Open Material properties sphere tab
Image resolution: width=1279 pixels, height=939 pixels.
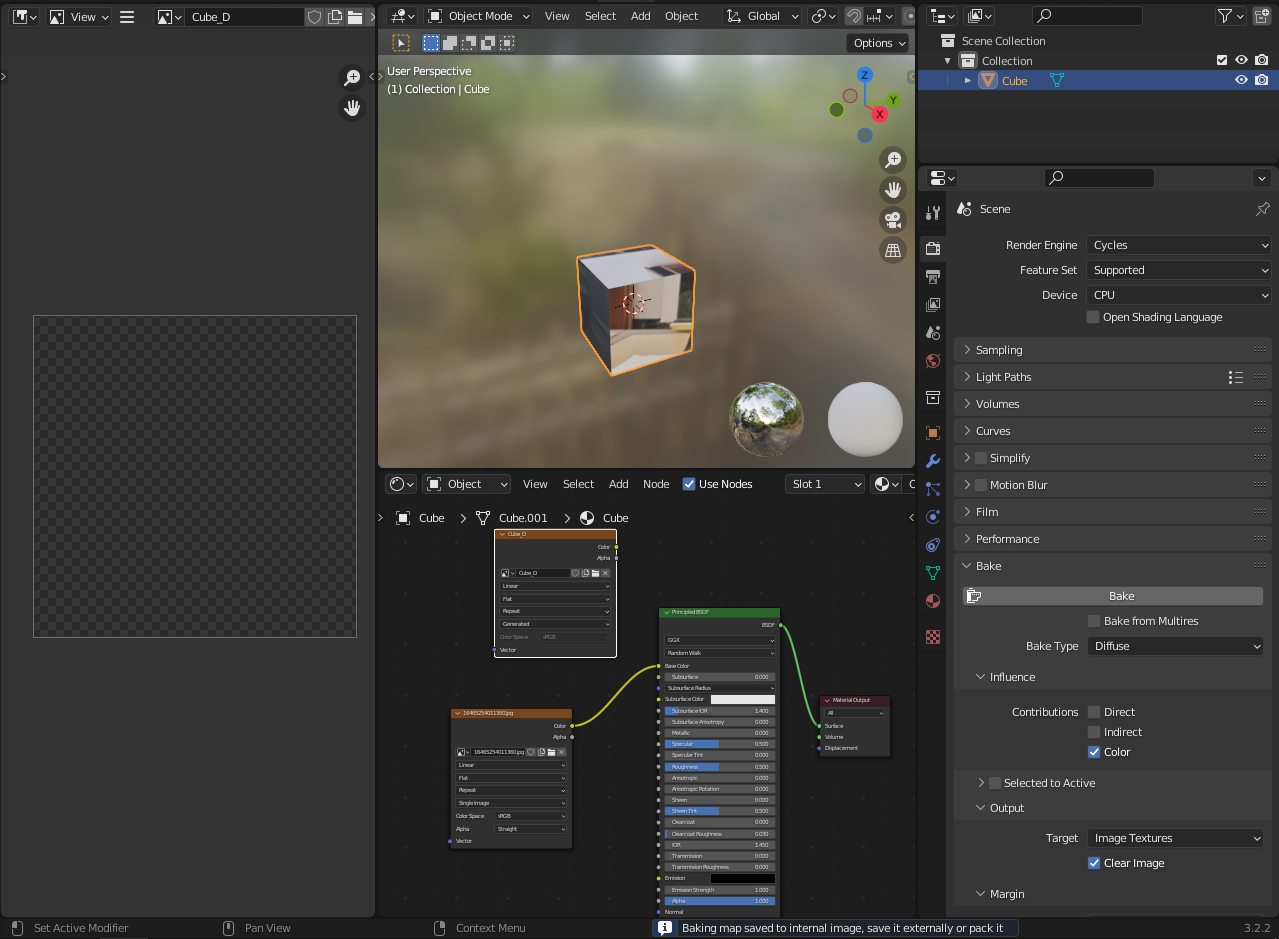933,601
